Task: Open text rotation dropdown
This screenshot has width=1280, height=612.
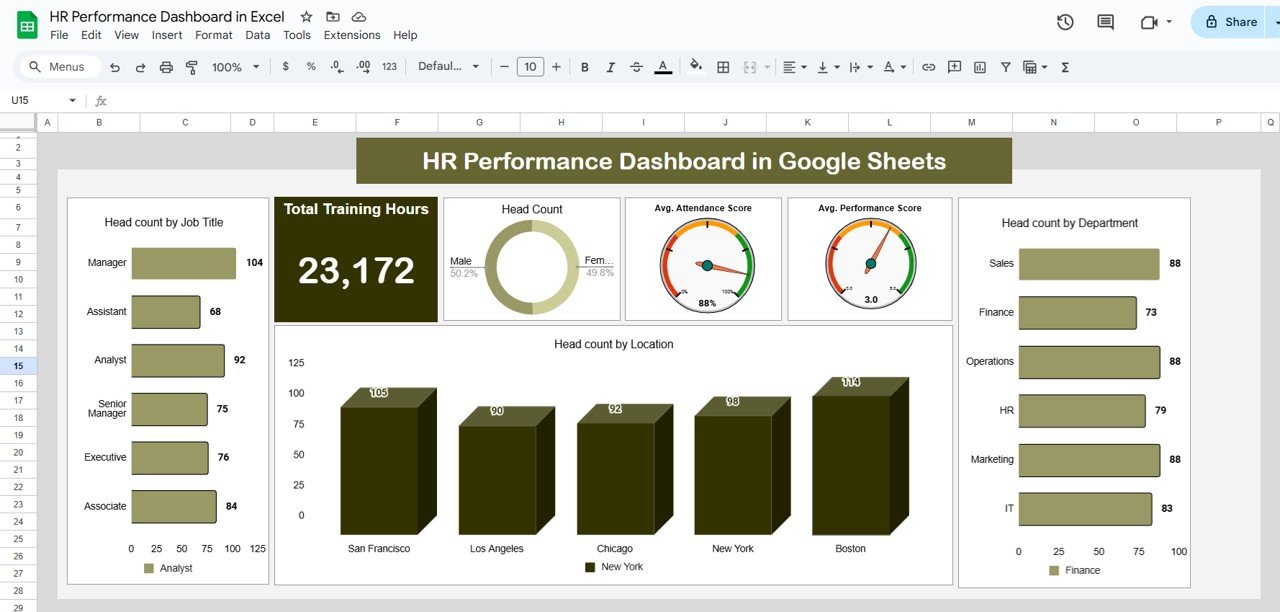Action: coord(894,67)
